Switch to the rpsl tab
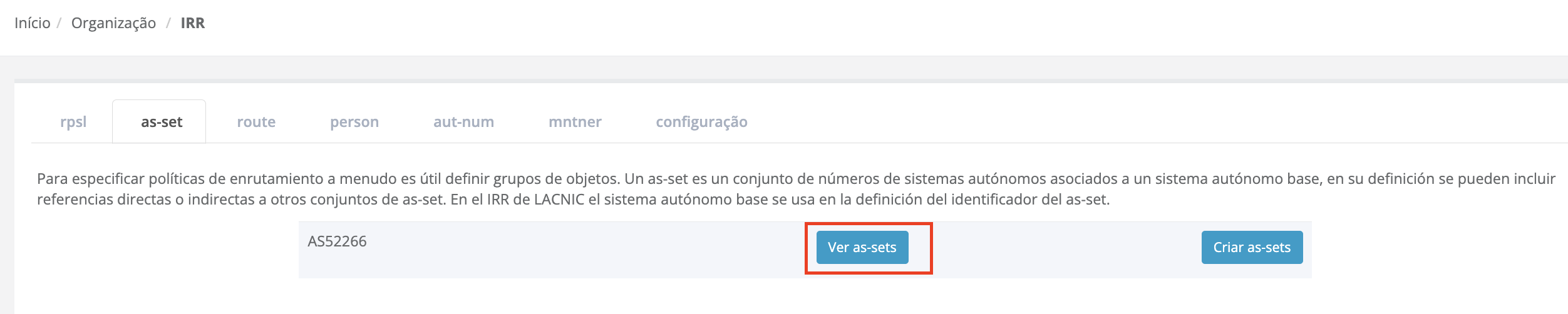 coord(73,122)
